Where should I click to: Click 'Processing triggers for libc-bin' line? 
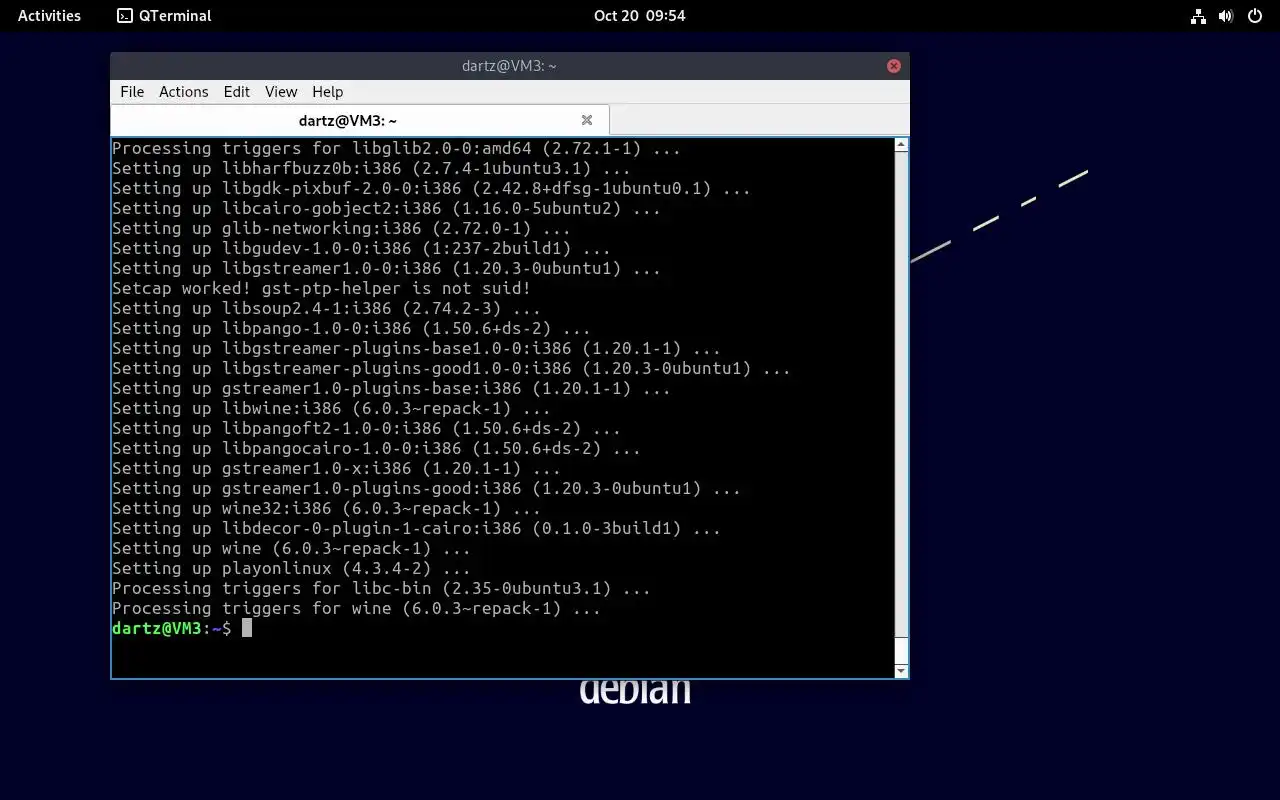tap(381, 588)
